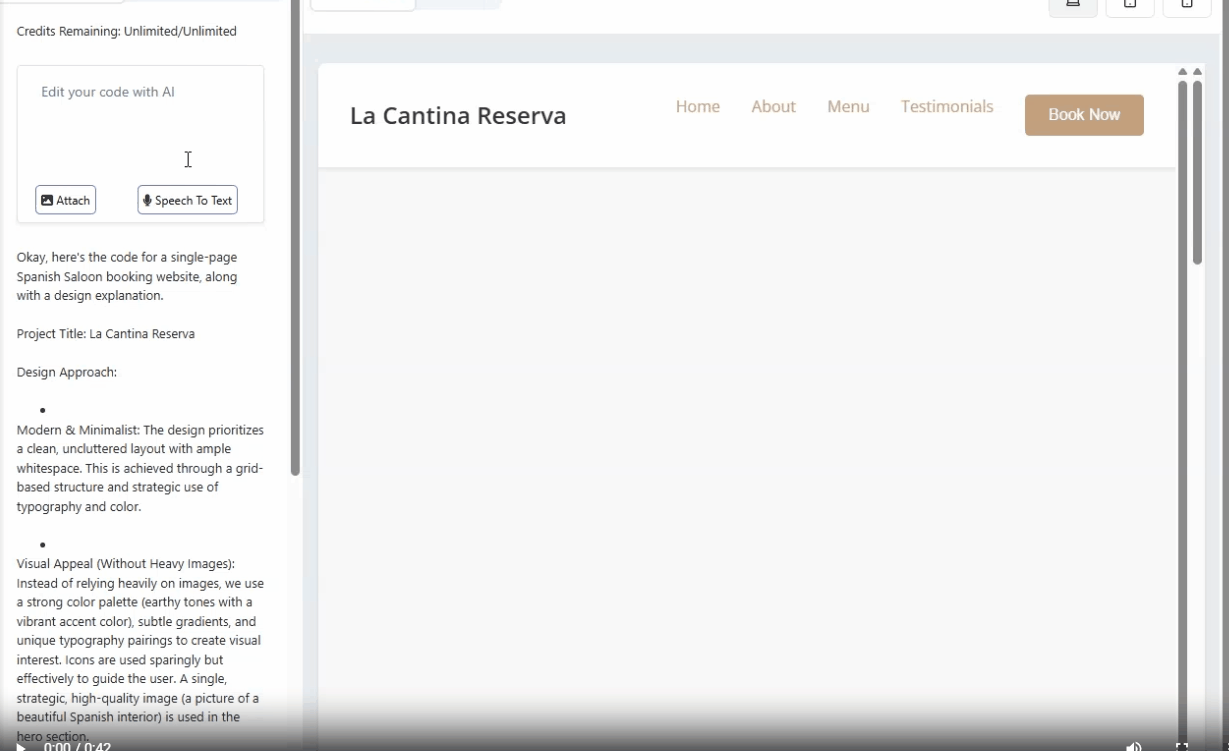The height and width of the screenshot is (751, 1229).
Task: Click the Project Title line in response
Action: pos(106,334)
